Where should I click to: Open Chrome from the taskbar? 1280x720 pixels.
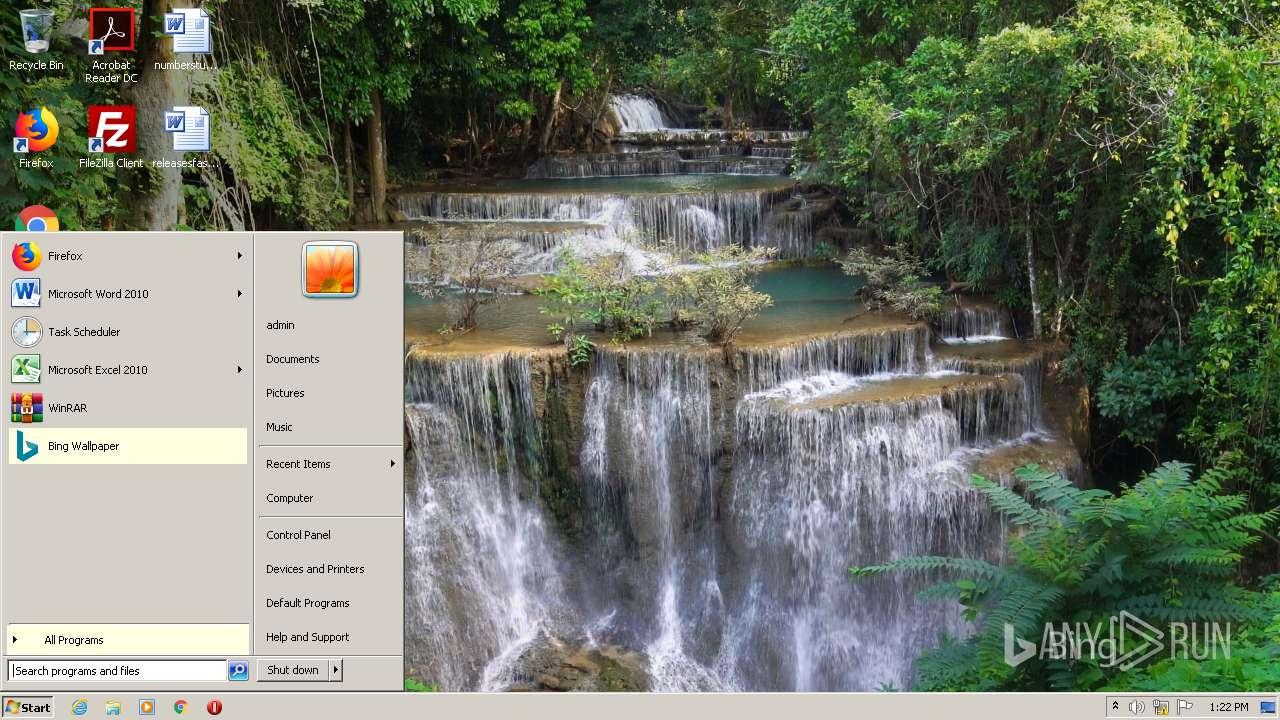tap(181, 707)
